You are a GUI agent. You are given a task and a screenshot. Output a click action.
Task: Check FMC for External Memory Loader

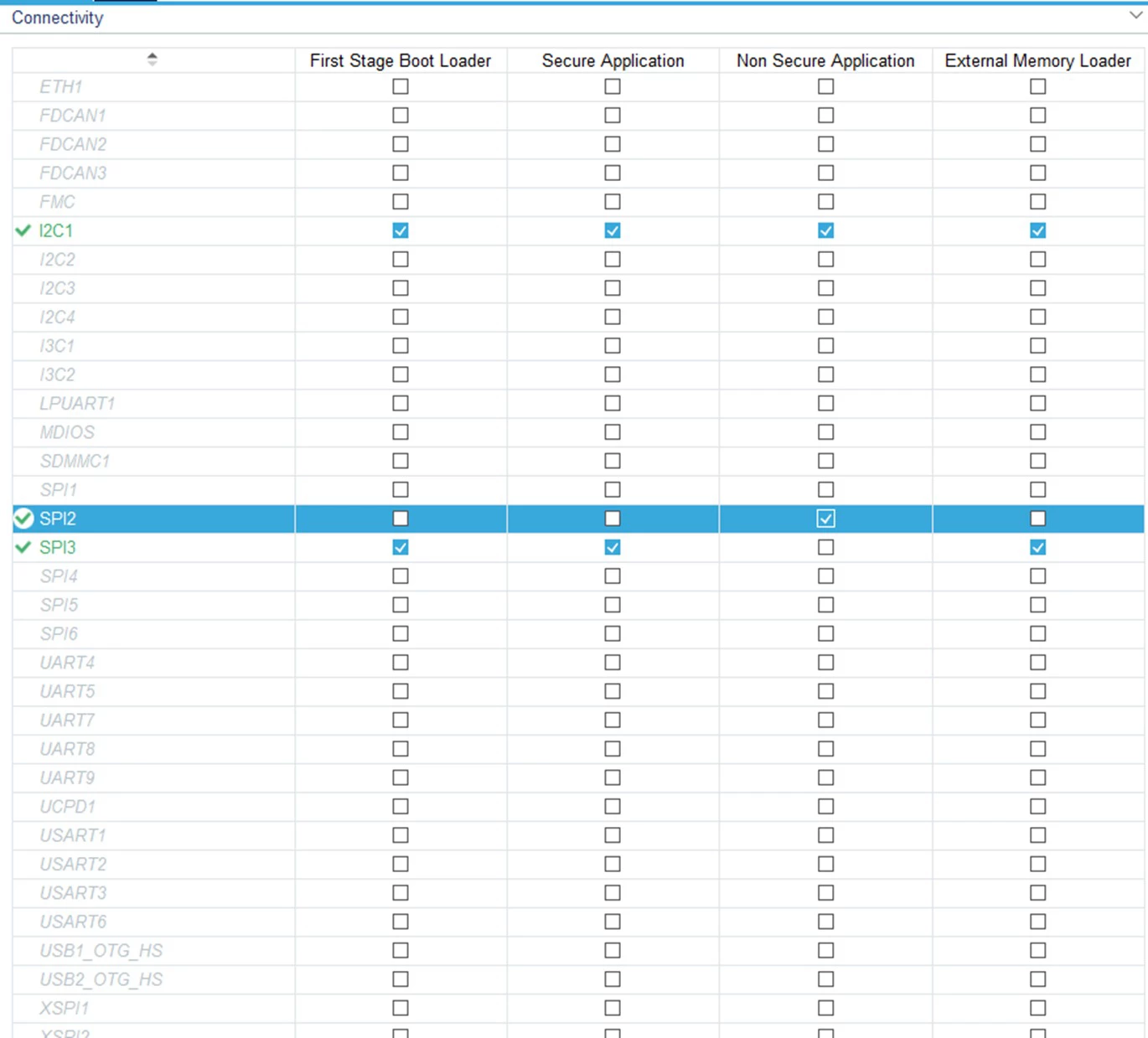1037,202
